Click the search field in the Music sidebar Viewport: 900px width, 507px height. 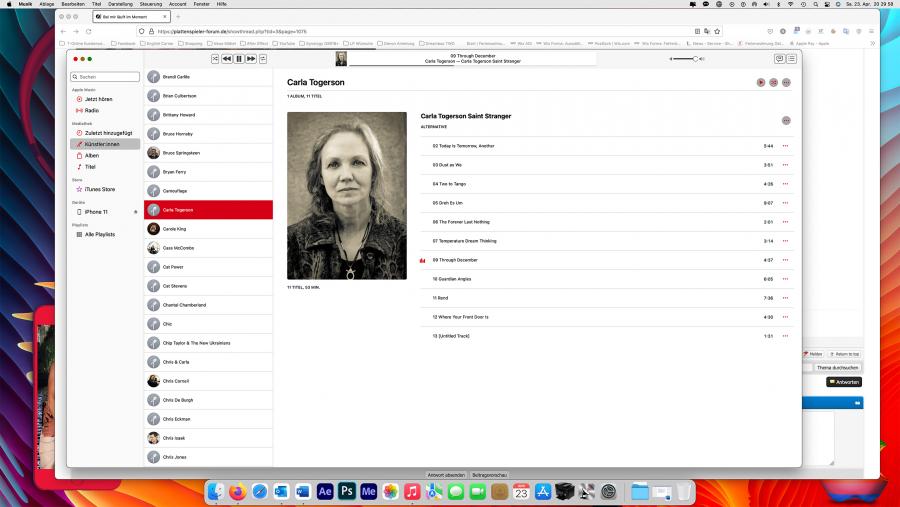tap(108, 77)
